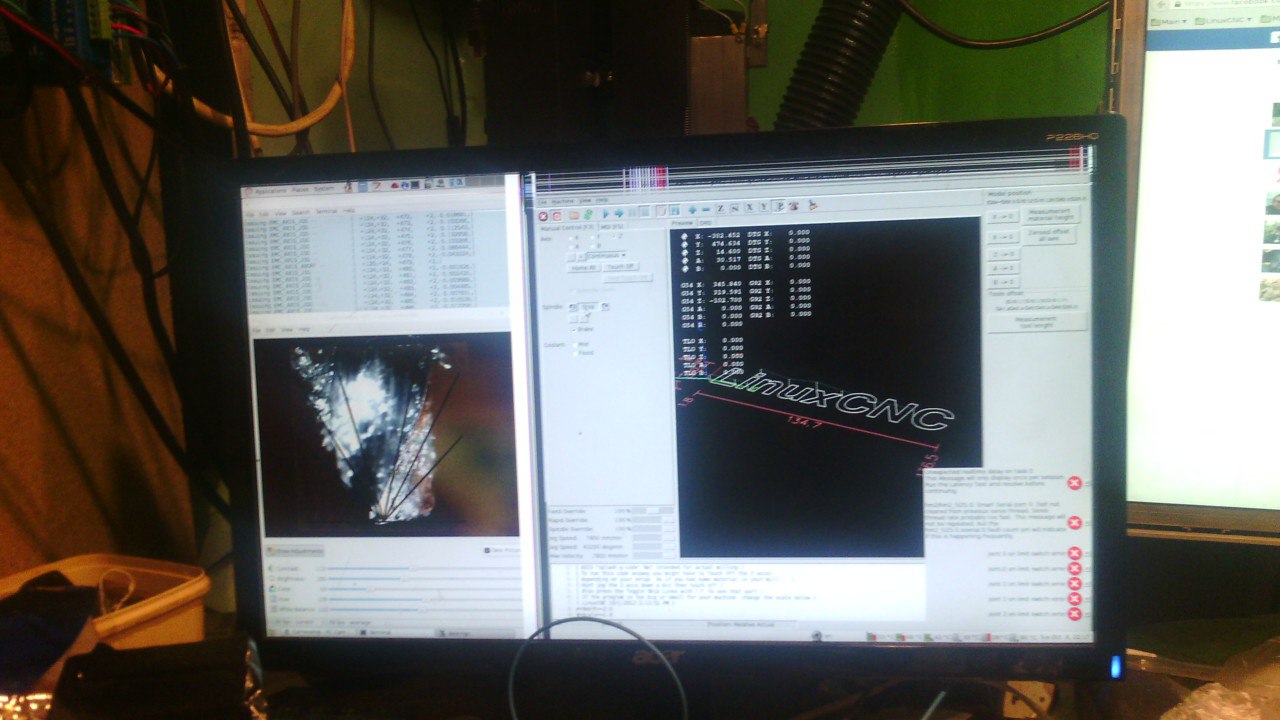This screenshot has height=720, width=1280.
Task: Click the Z -> 0 button
Action: [1003, 254]
